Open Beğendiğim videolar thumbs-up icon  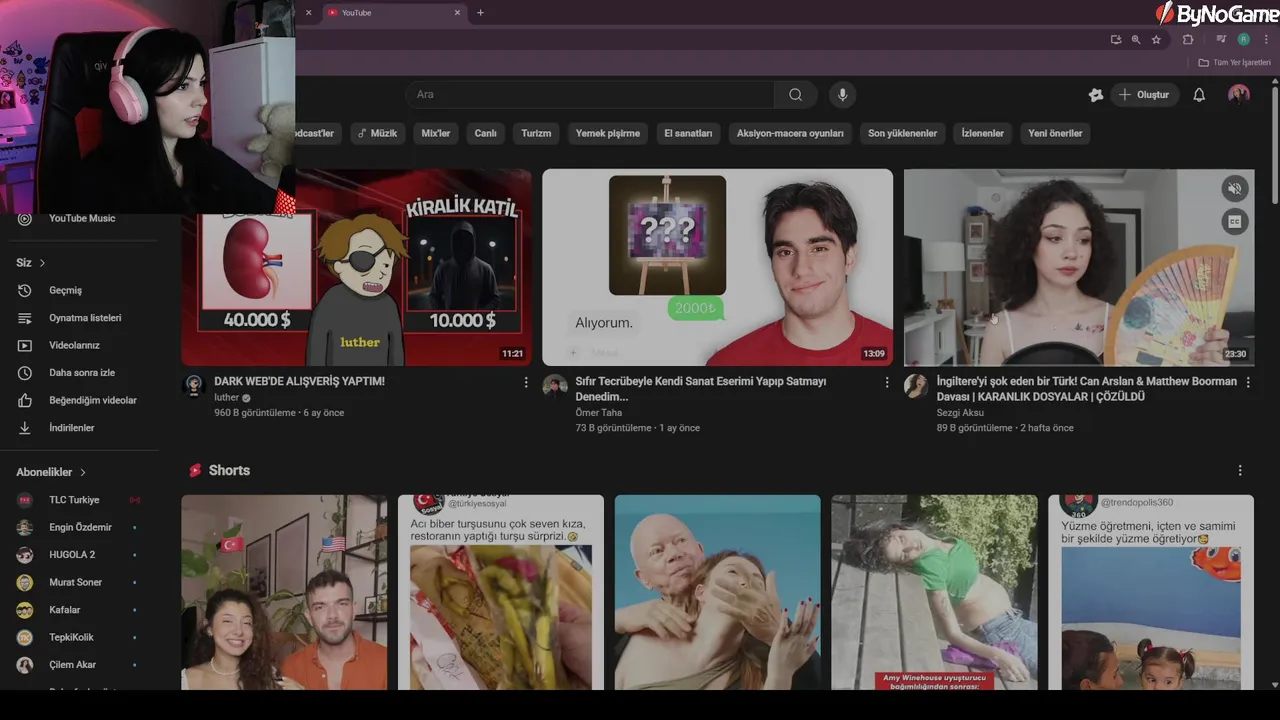click(x=25, y=400)
